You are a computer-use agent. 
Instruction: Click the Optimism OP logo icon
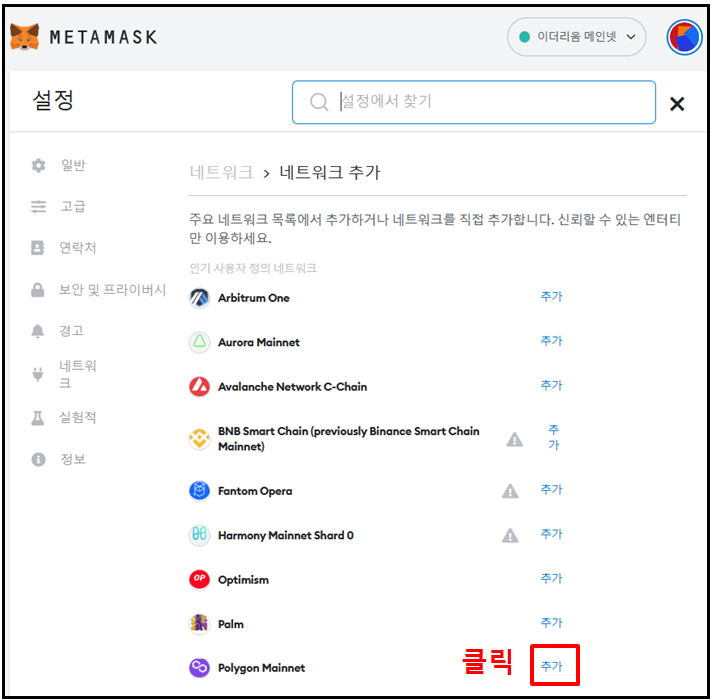[199, 579]
